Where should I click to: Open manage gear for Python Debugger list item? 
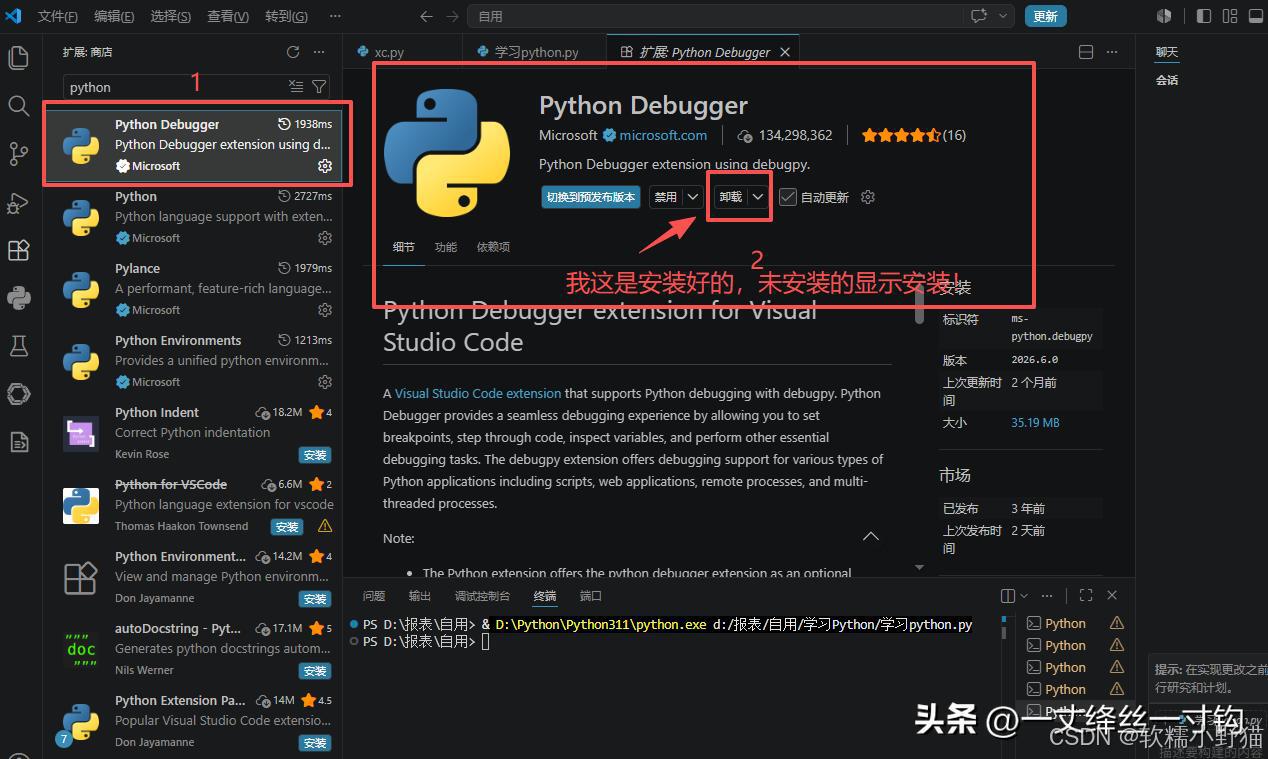[325, 166]
